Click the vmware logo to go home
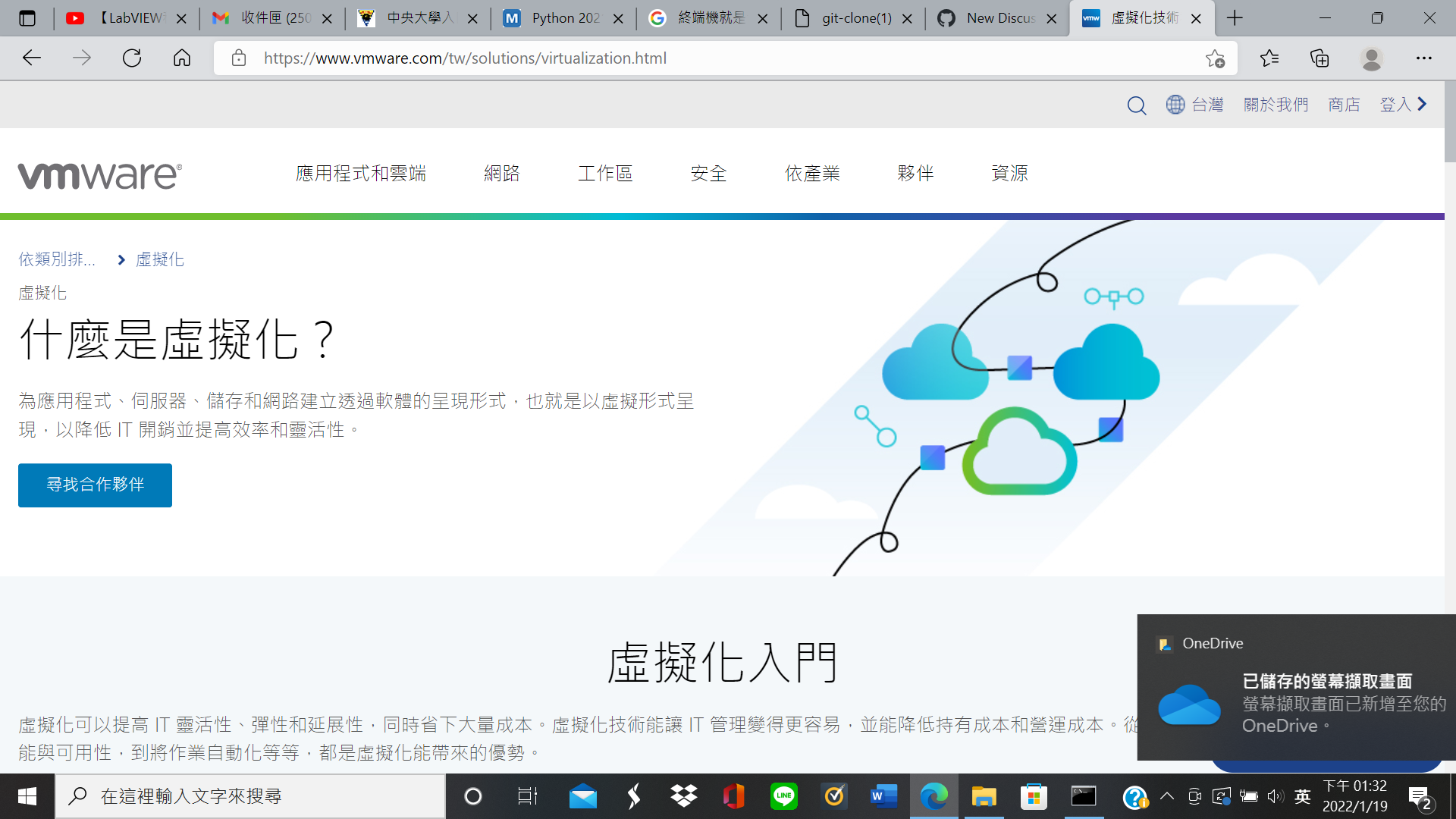 pos(99,174)
